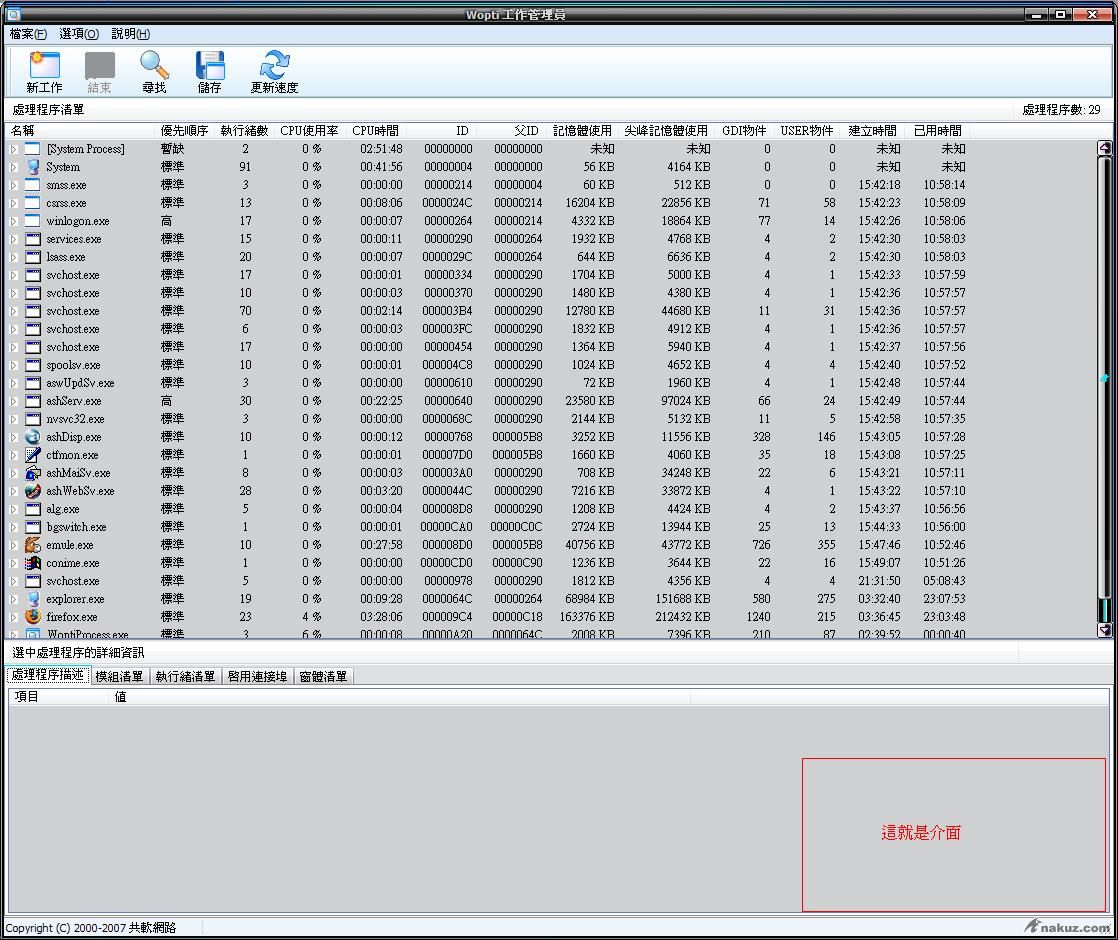Click the 新工作 (New Task) toolbar icon
1118x940 pixels.
(x=44, y=72)
